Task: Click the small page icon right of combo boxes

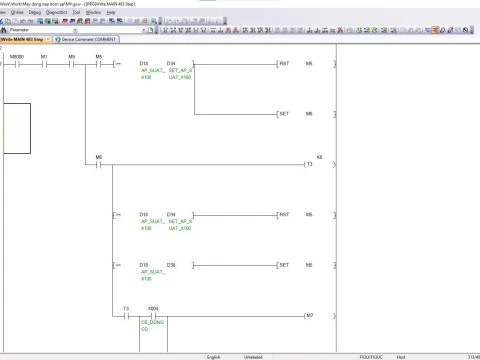Action: pyautogui.click(x=151, y=30)
